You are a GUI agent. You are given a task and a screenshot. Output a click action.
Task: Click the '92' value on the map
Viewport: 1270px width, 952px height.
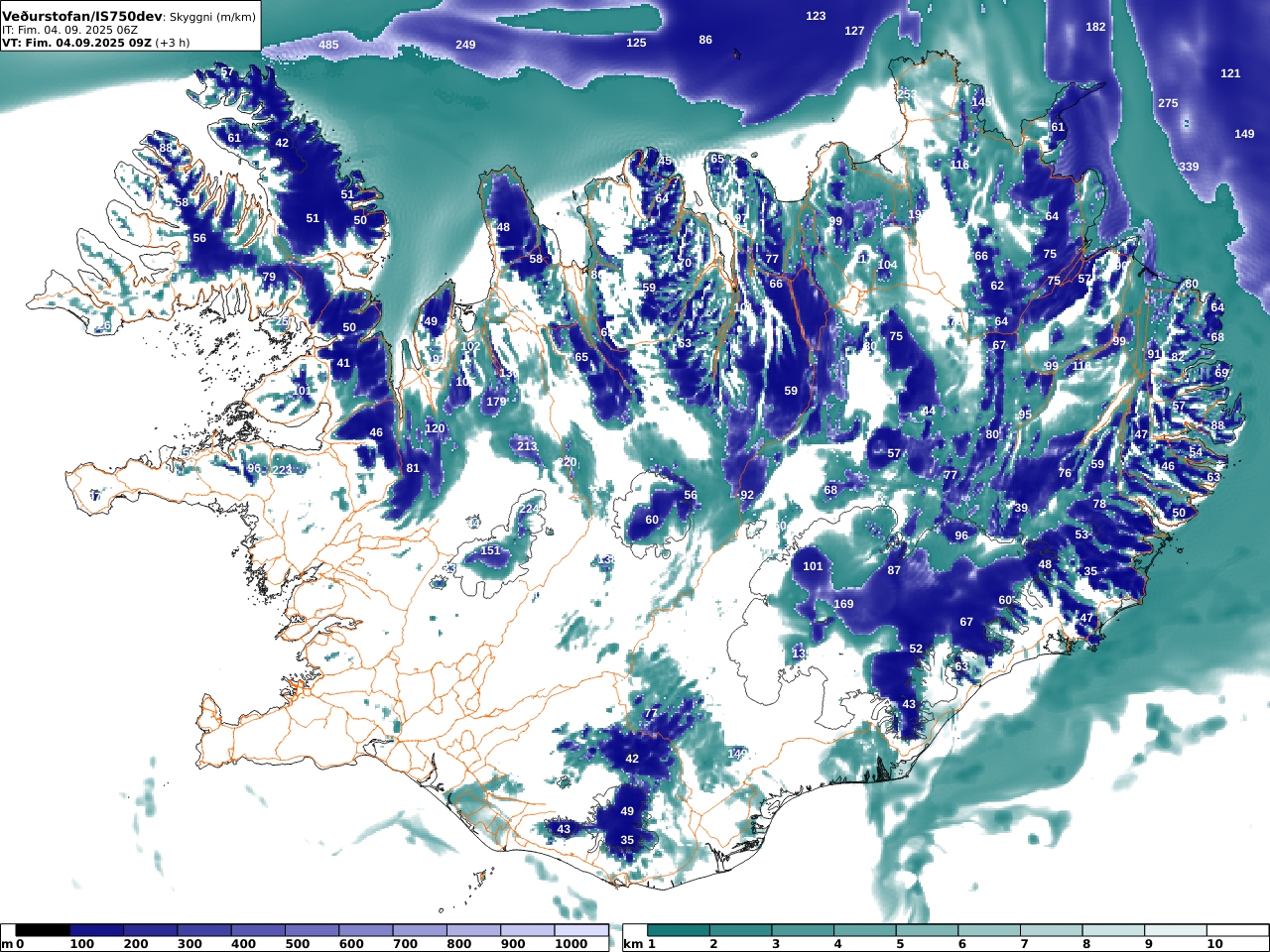pyautogui.click(x=747, y=495)
